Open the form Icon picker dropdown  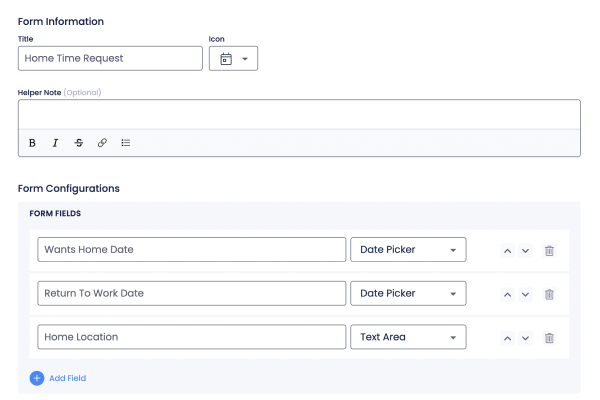point(233,59)
